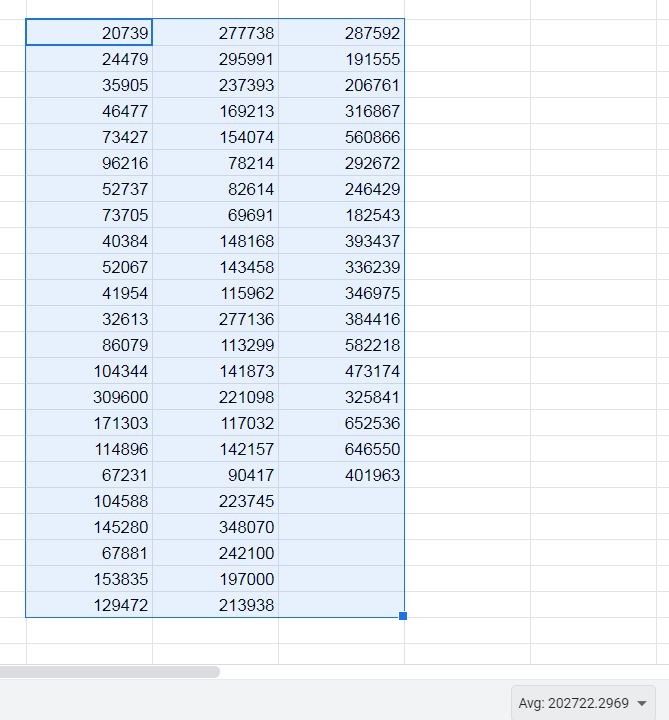Select the cell containing 473174
Image resolution: width=669 pixels, height=720 pixels.
tap(342, 371)
